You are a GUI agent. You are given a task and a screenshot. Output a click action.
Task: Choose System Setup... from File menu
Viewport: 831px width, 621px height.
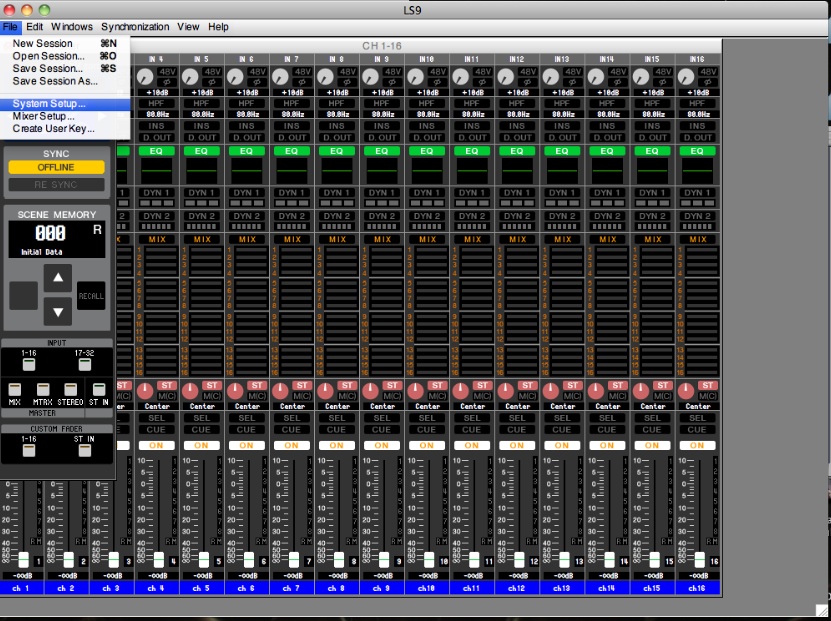tap(49, 104)
